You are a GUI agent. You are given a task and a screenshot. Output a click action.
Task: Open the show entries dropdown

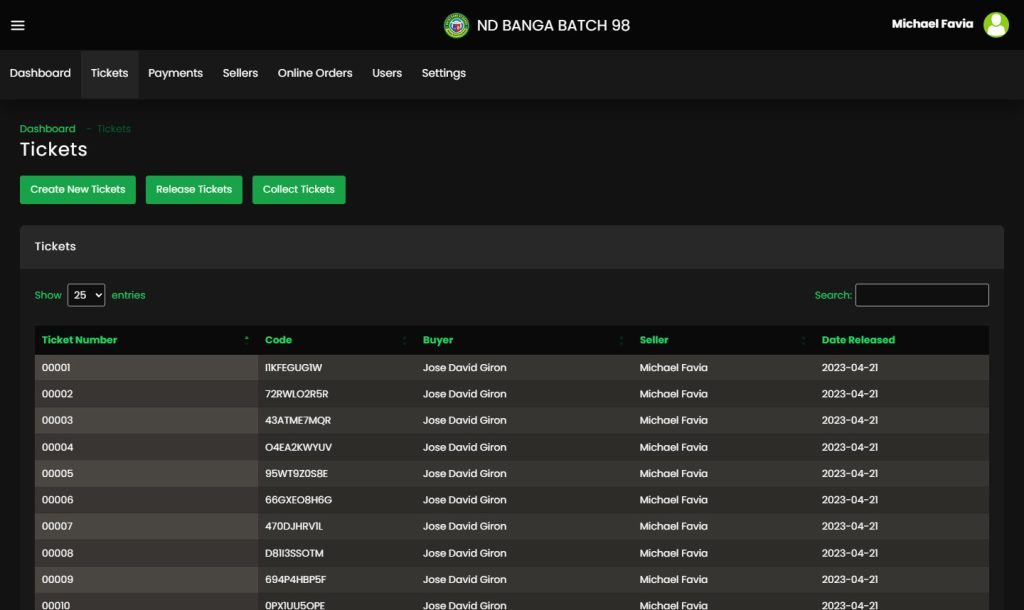pos(86,295)
